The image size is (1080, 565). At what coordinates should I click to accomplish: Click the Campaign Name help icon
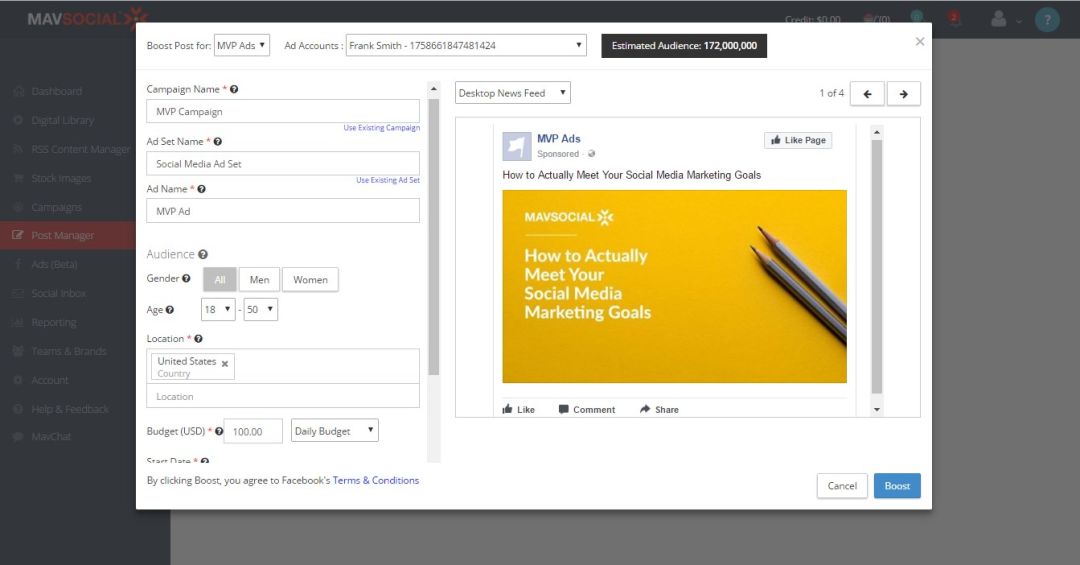click(234, 90)
